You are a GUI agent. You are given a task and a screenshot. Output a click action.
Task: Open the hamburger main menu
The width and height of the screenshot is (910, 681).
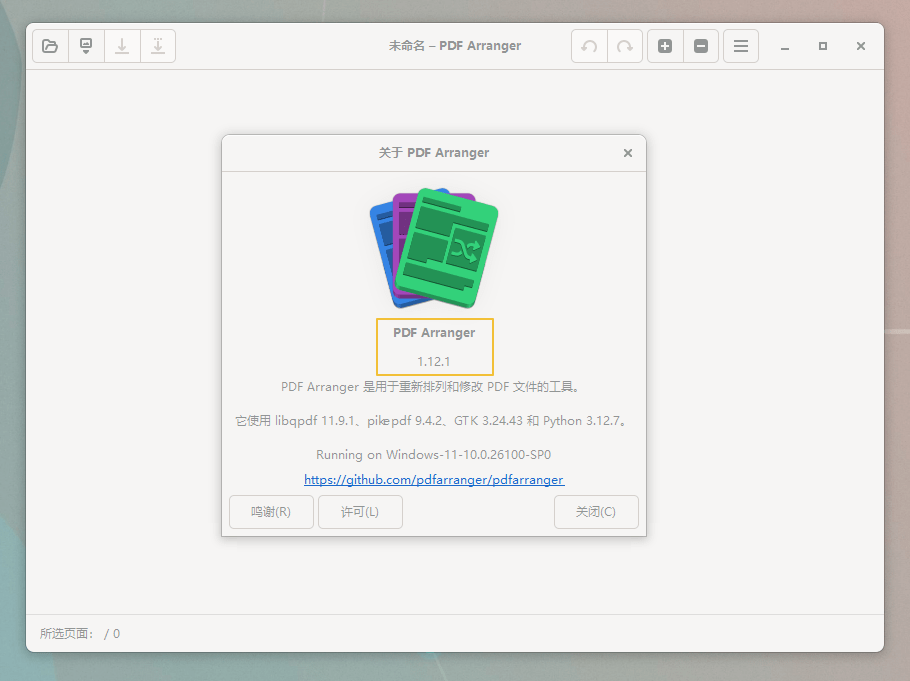(740, 45)
